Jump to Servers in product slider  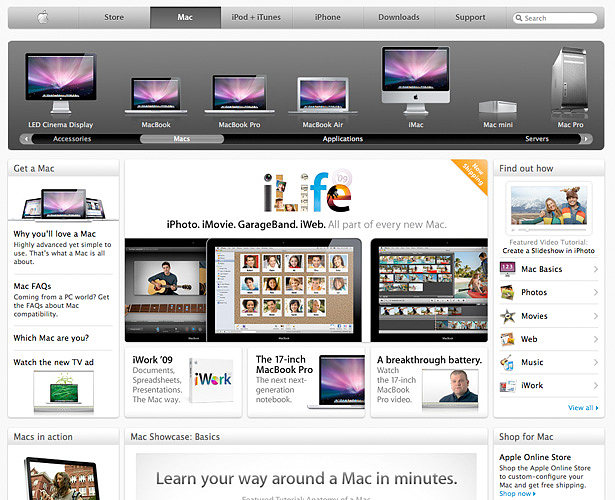click(537, 139)
